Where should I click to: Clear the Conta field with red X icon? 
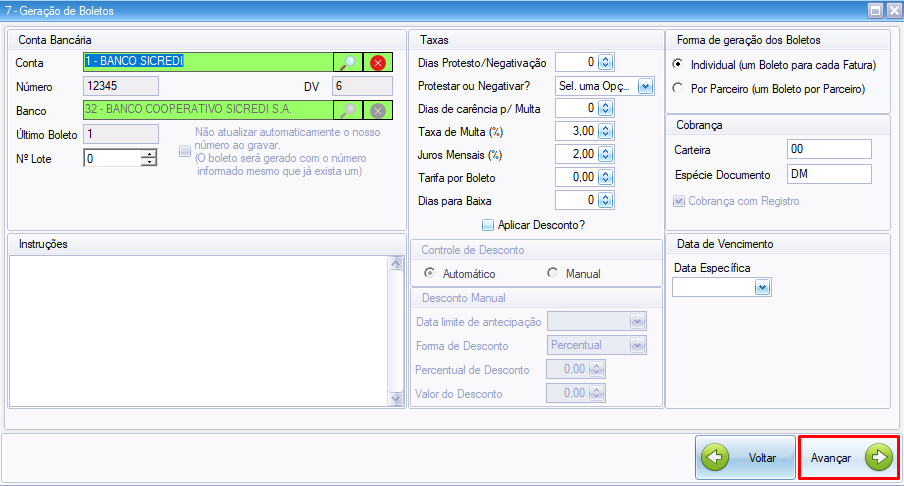tap(377, 62)
